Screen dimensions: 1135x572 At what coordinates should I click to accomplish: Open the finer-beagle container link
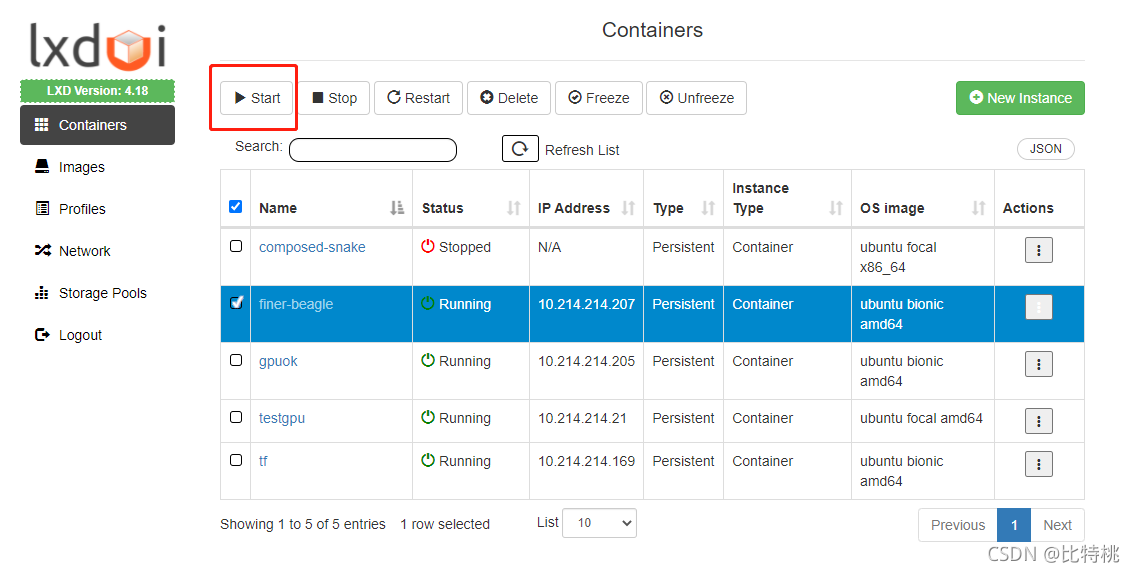coord(296,304)
